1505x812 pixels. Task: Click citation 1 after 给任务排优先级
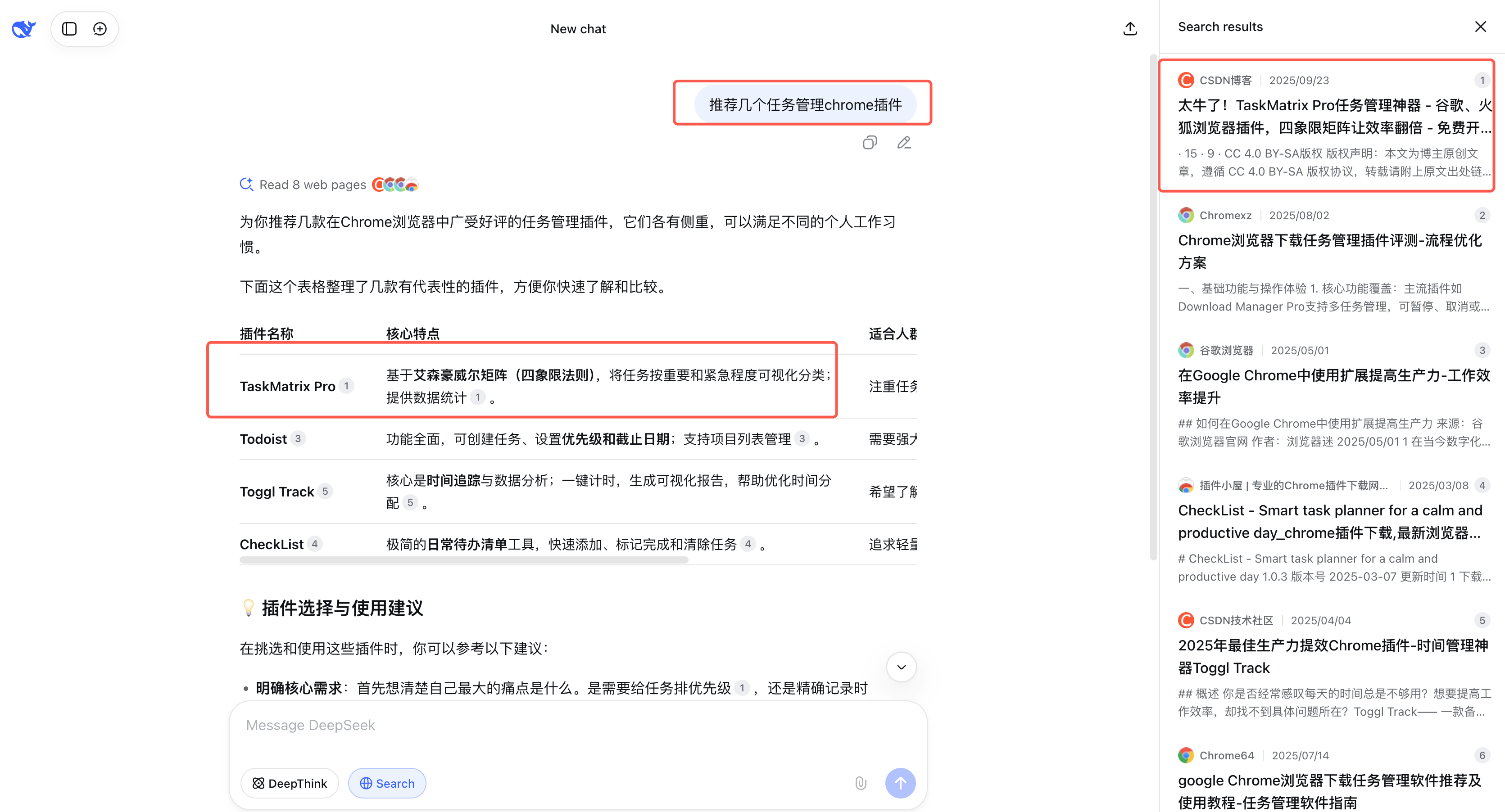click(x=742, y=688)
